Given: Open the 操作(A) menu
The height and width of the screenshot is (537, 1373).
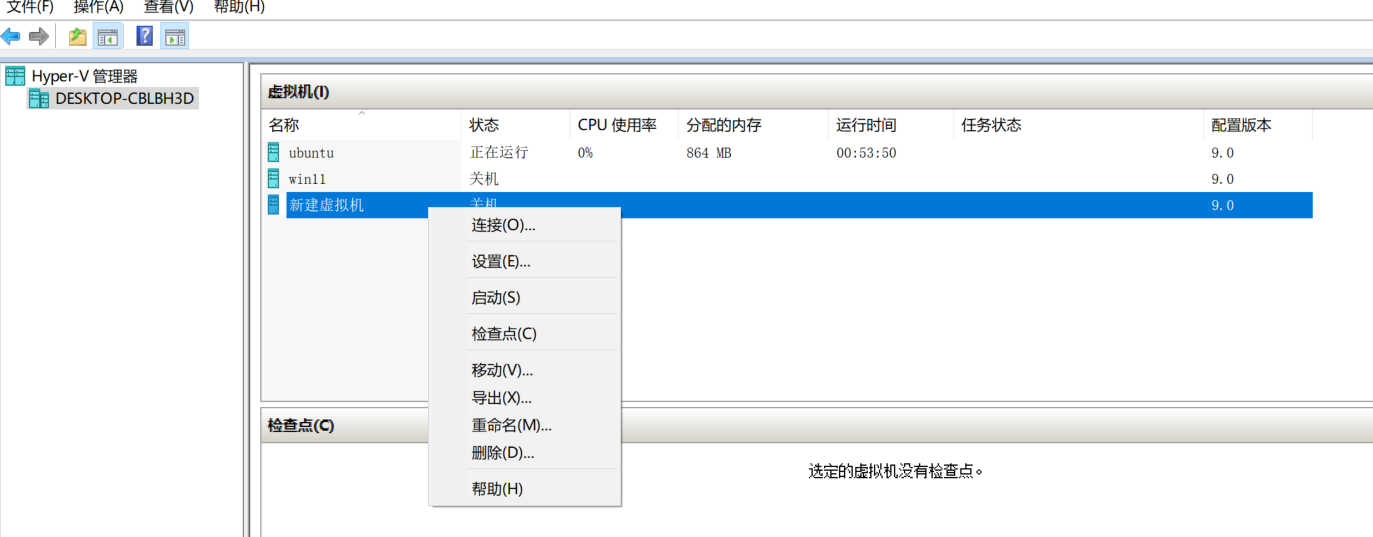Looking at the screenshot, I should tap(98, 7).
